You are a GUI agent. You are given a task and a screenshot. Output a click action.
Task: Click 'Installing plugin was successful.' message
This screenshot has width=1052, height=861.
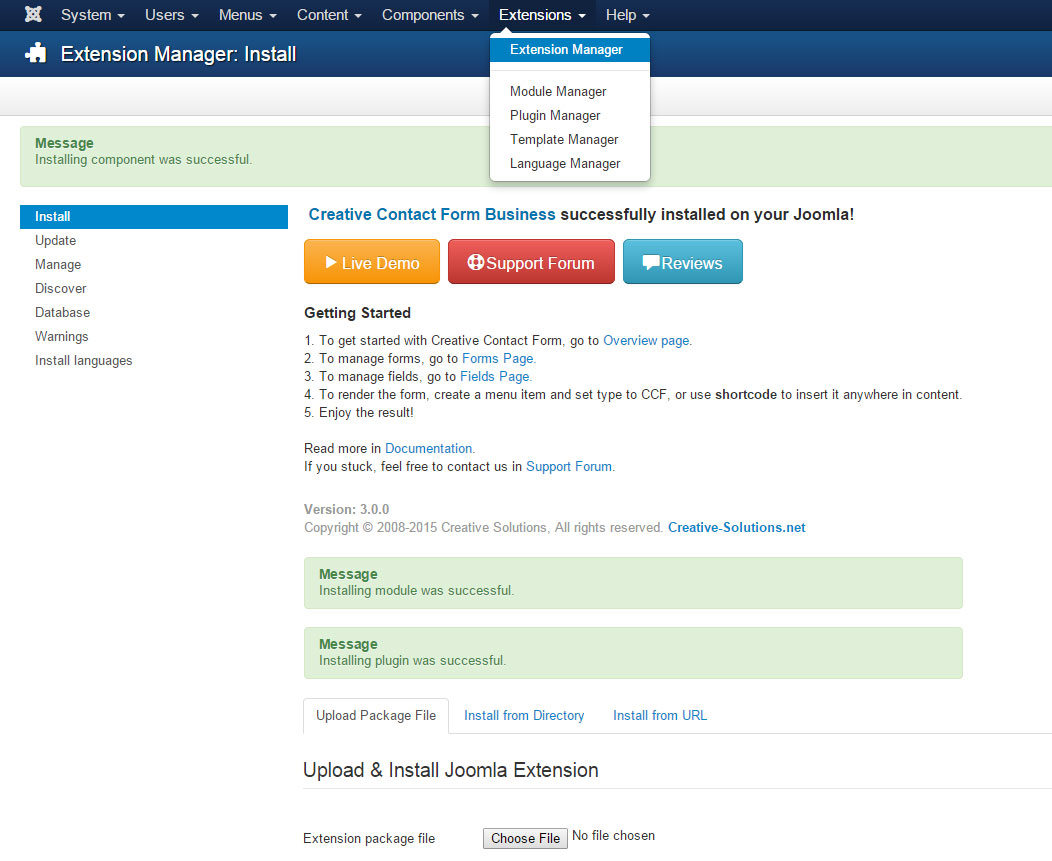(x=413, y=660)
